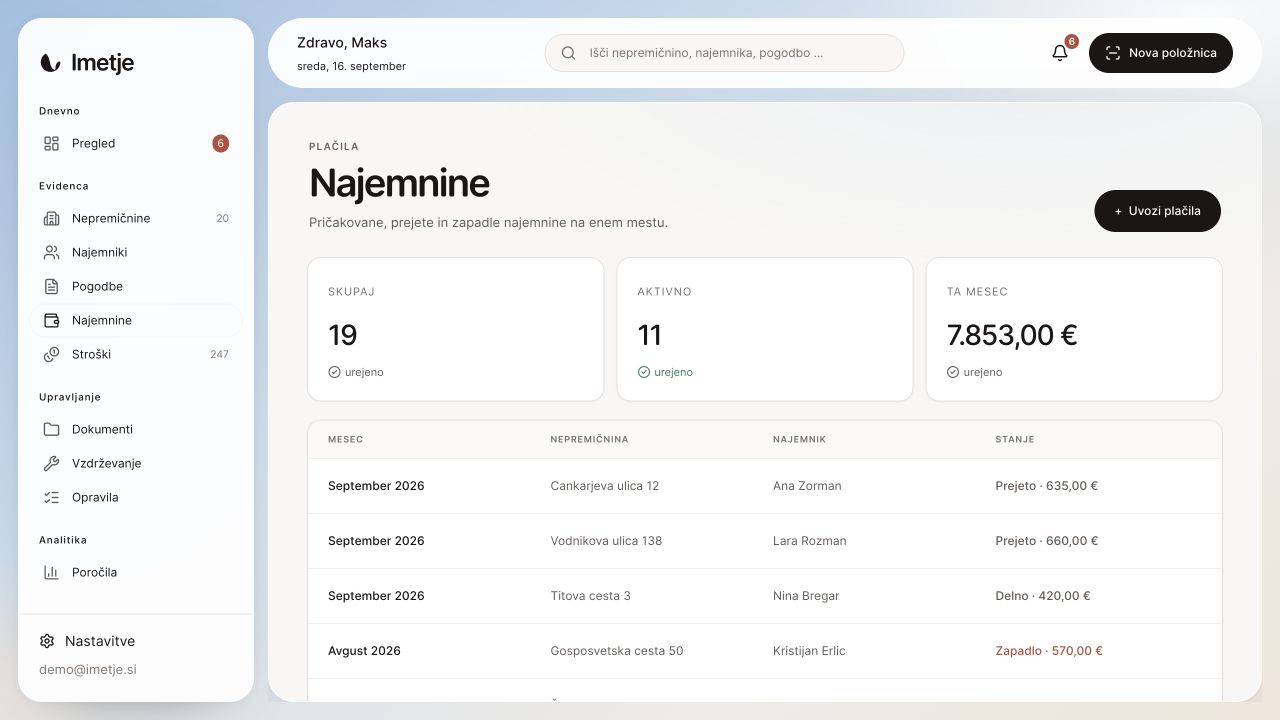Click the Skupaj summary card

click(456, 329)
